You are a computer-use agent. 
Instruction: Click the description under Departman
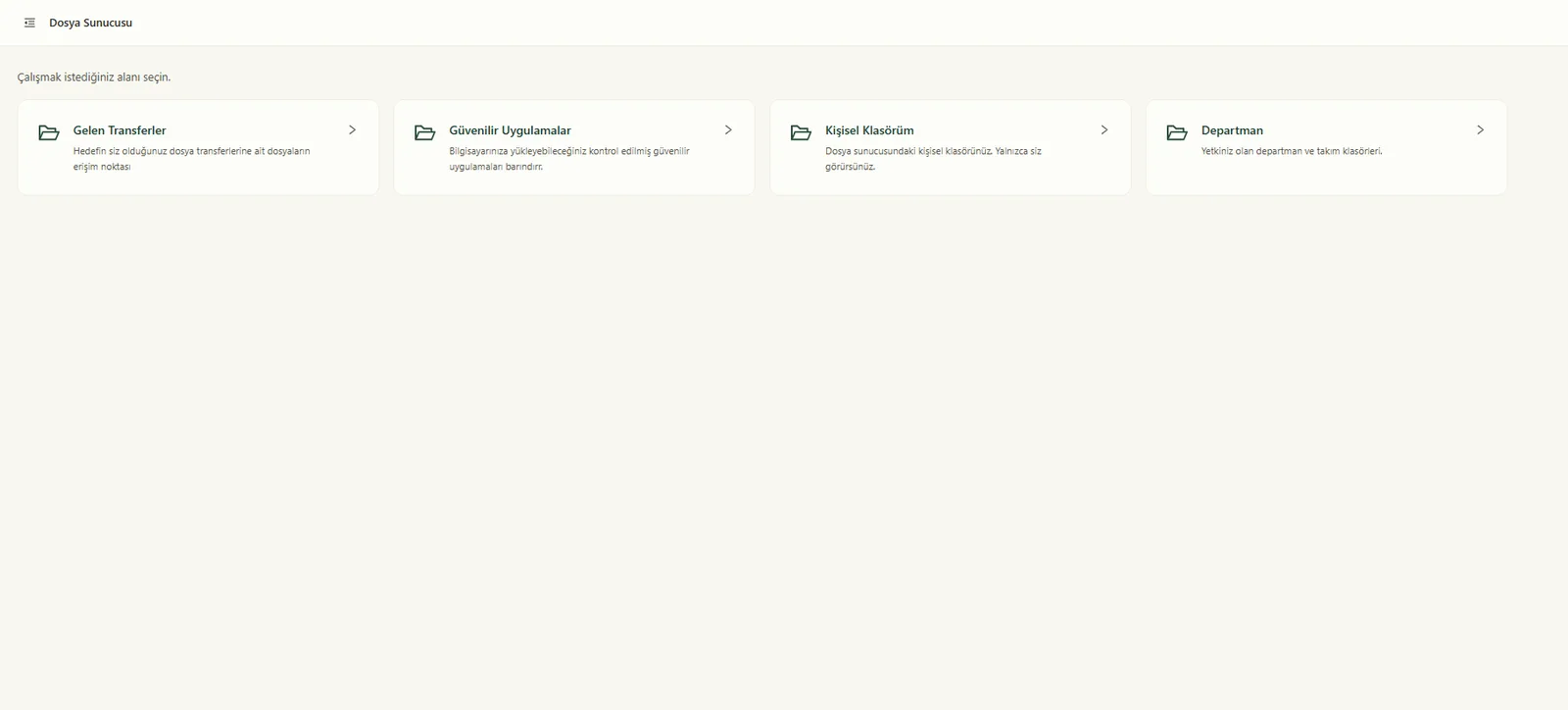pos(1292,151)
